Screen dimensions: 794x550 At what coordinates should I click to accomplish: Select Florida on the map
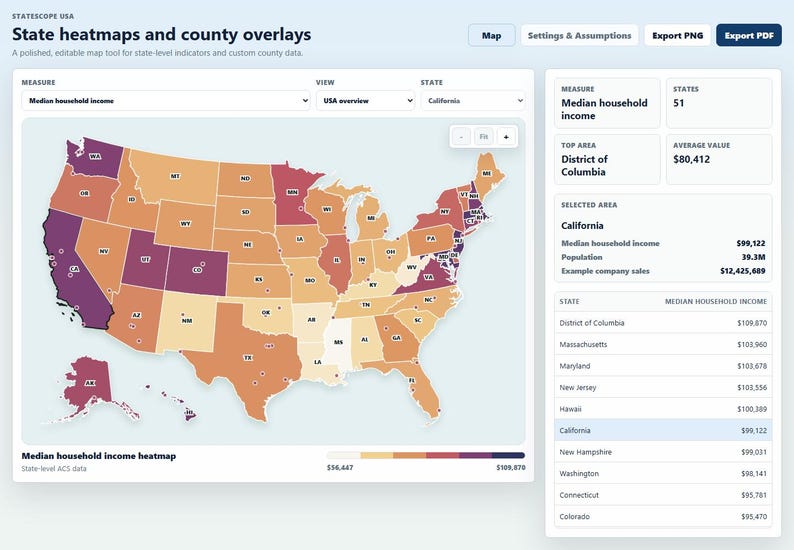[412, 380]
